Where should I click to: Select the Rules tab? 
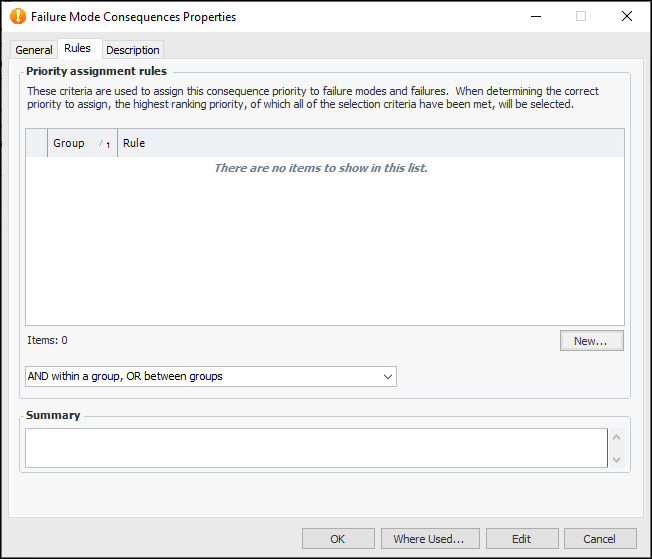[77, 48]
